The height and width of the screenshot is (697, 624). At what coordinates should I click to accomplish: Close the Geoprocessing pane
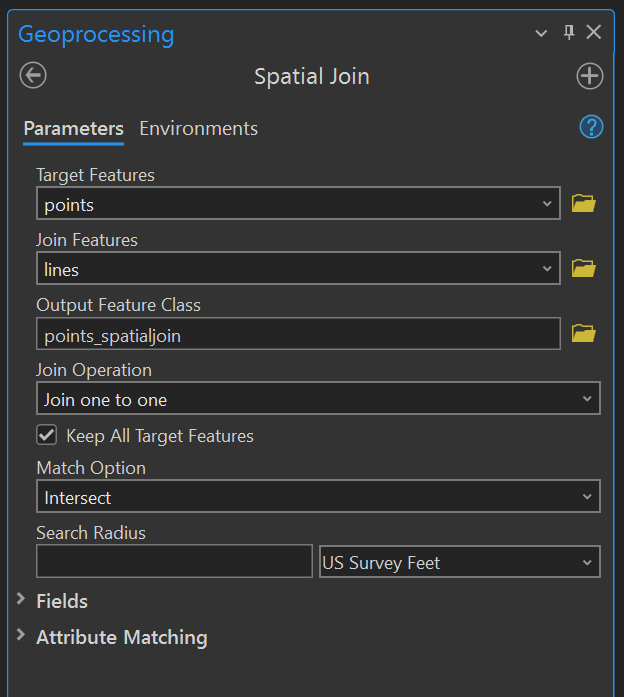(x=594, y=33)
